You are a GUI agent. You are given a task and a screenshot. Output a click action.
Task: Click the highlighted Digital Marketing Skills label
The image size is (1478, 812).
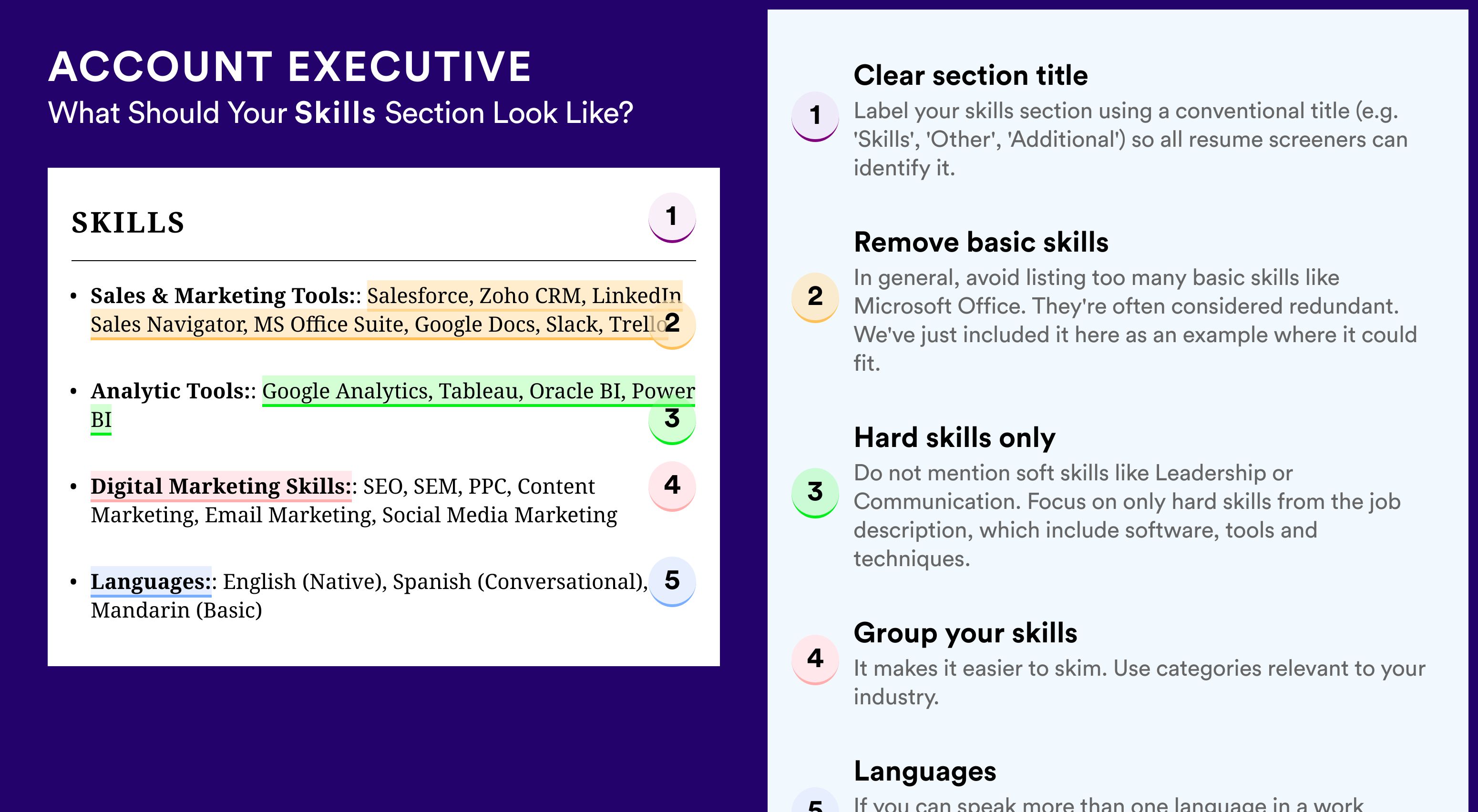[x=221, y=486]
